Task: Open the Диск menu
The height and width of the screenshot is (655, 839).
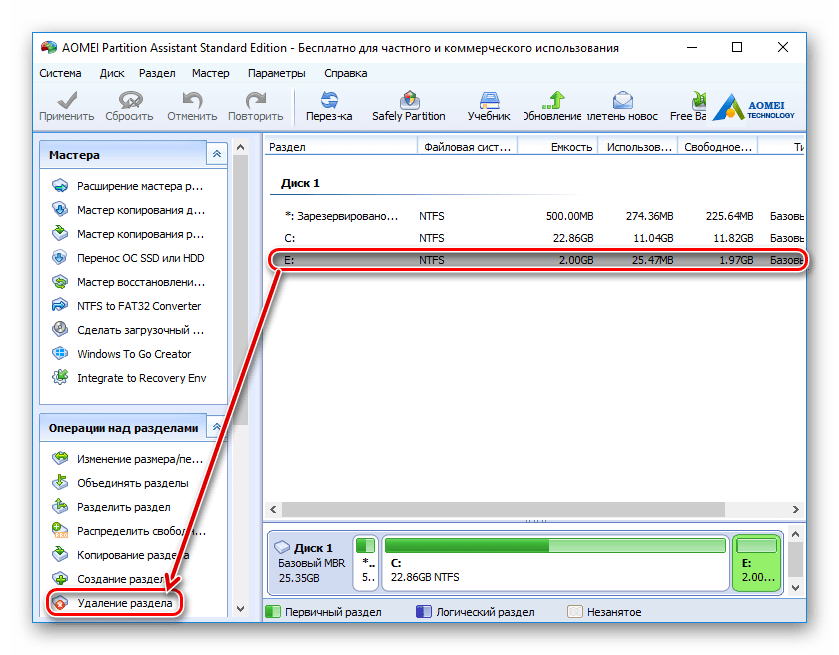Action: [x=112, y=73]
